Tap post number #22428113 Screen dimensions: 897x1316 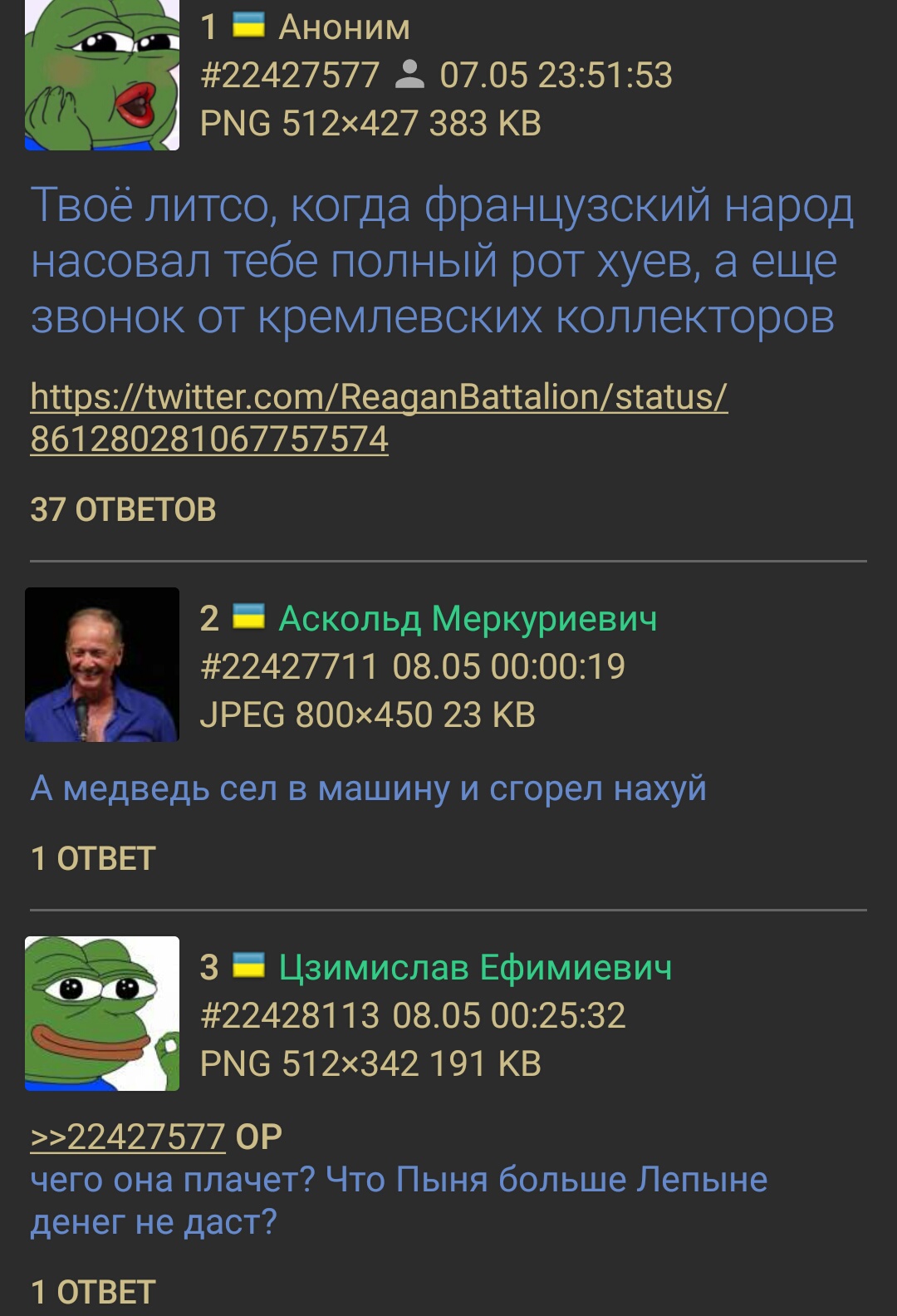(289, 1015)
